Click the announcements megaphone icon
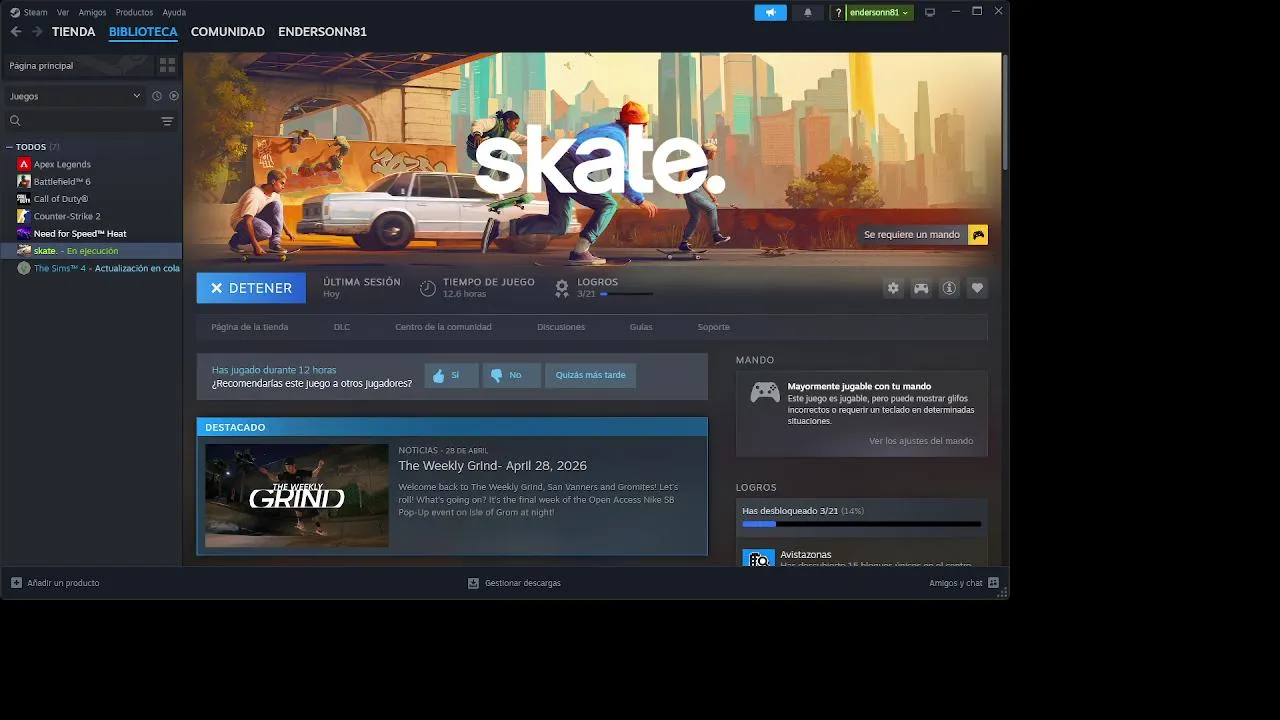The width and height of the screenshot is (1280, 720). 770,12
